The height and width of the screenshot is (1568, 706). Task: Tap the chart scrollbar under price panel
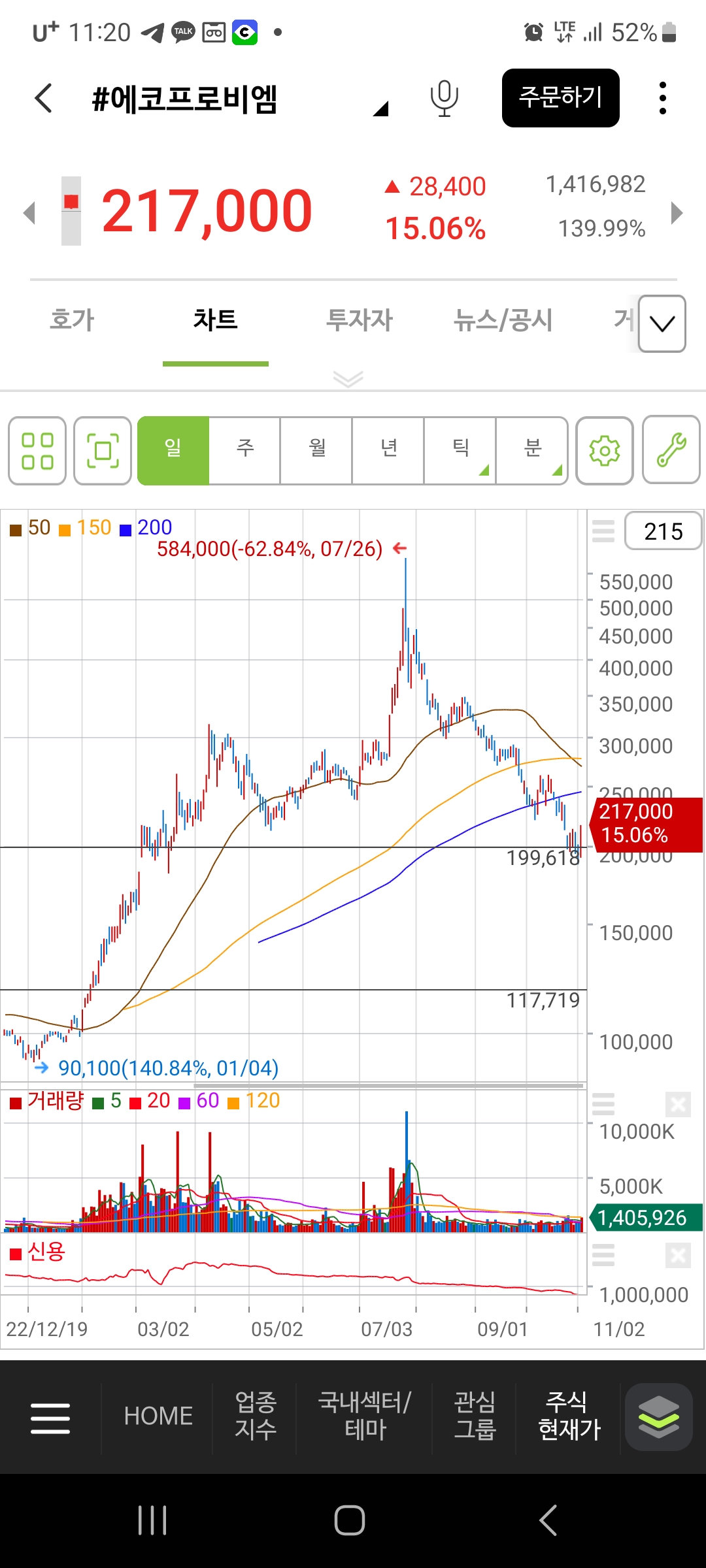(x=388, y=1086)
